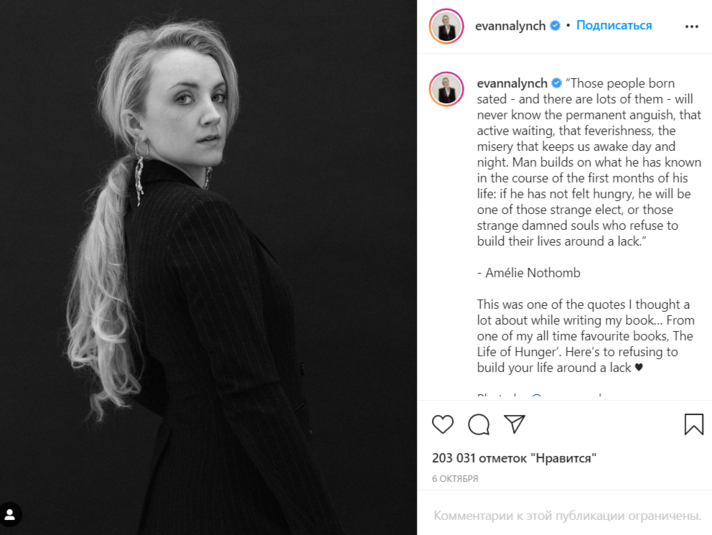This screenshot has width=712, height=535.
Task: Click the restricted comments field
Action: click(567, 515)
